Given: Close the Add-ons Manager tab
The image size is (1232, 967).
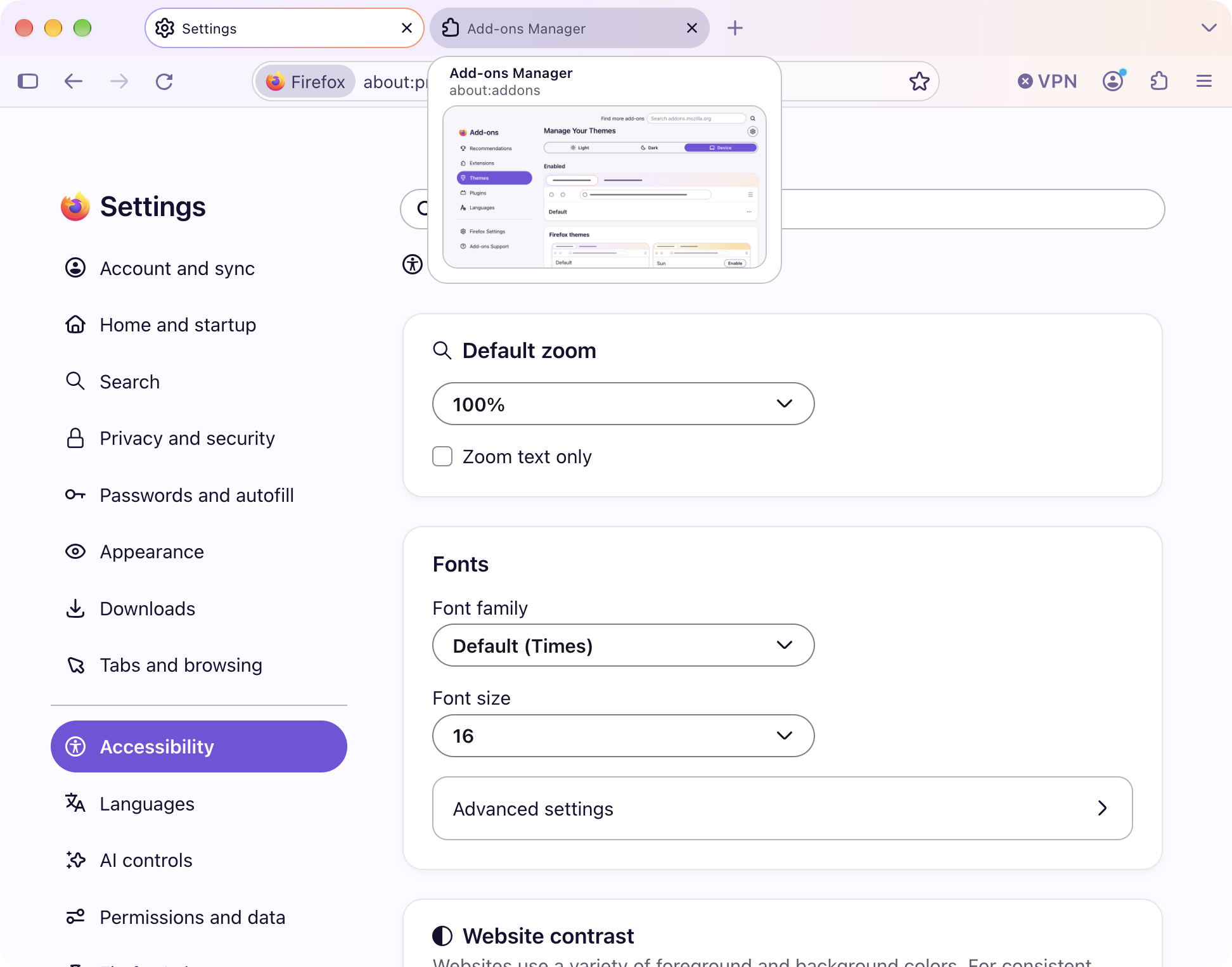Looking at the screenshot, I should pos(692,28).
